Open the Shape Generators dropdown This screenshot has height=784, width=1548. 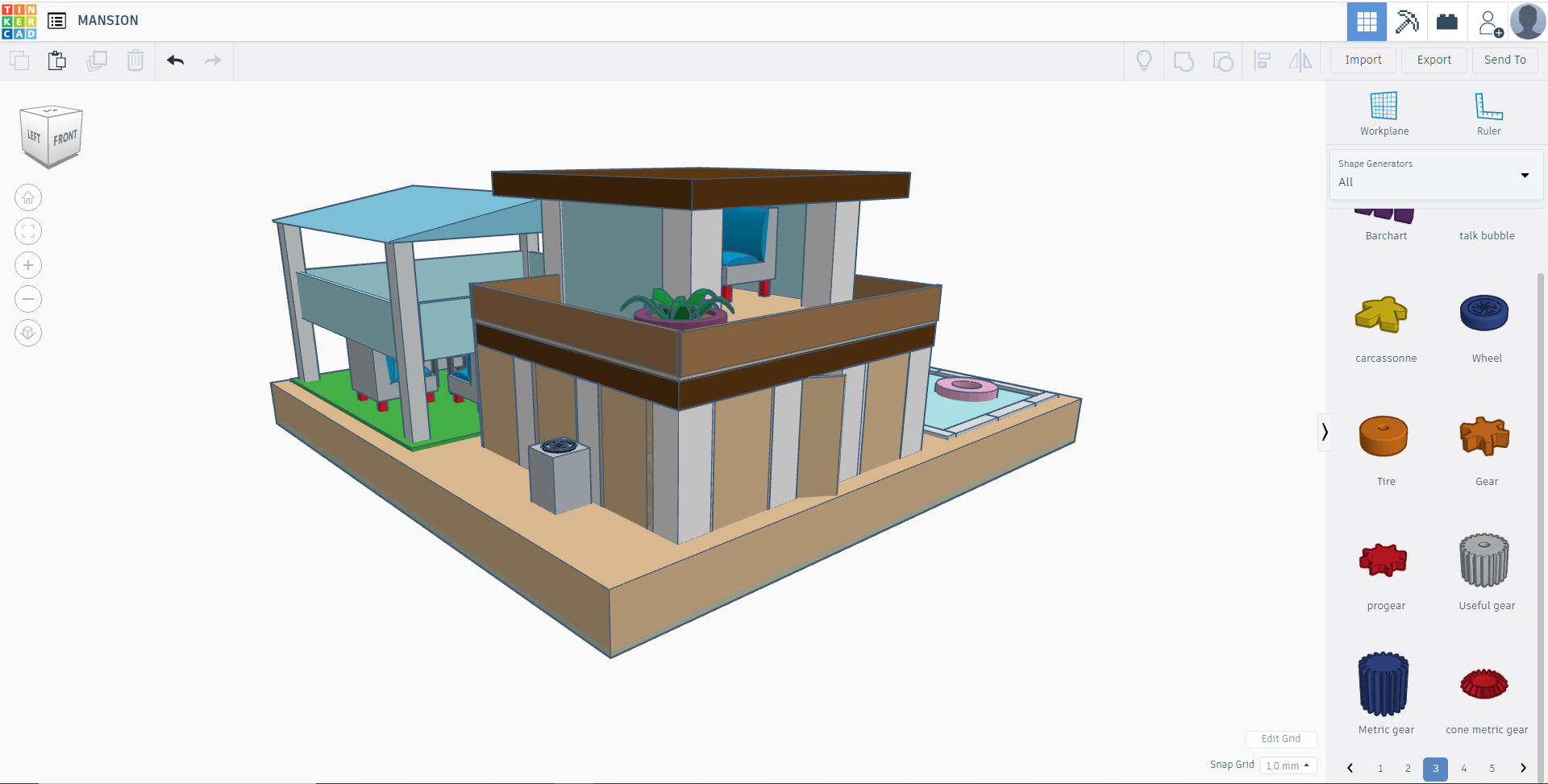point(1524,175)
